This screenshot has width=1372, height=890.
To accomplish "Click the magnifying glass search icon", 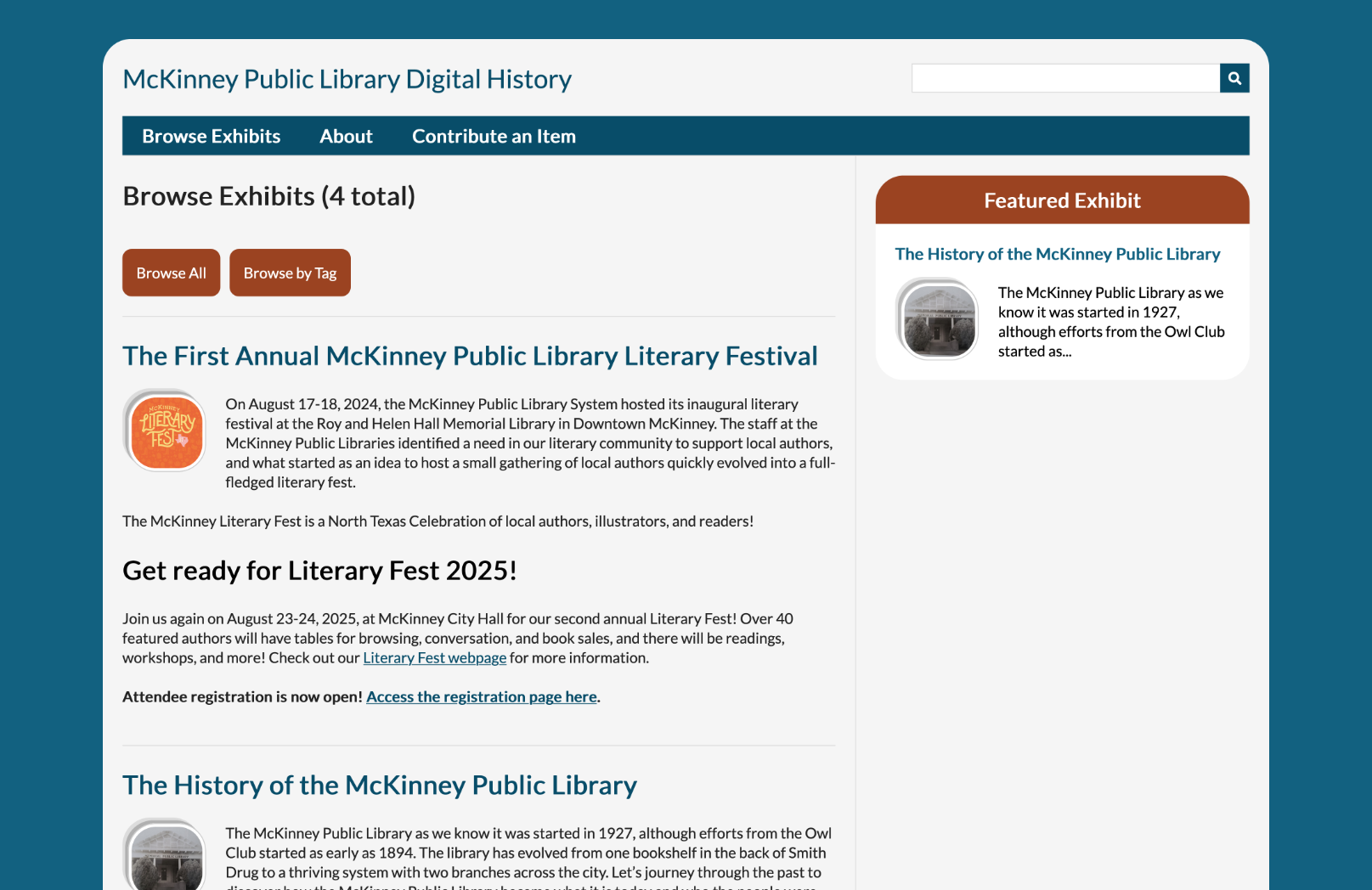I will (1234, 78).
